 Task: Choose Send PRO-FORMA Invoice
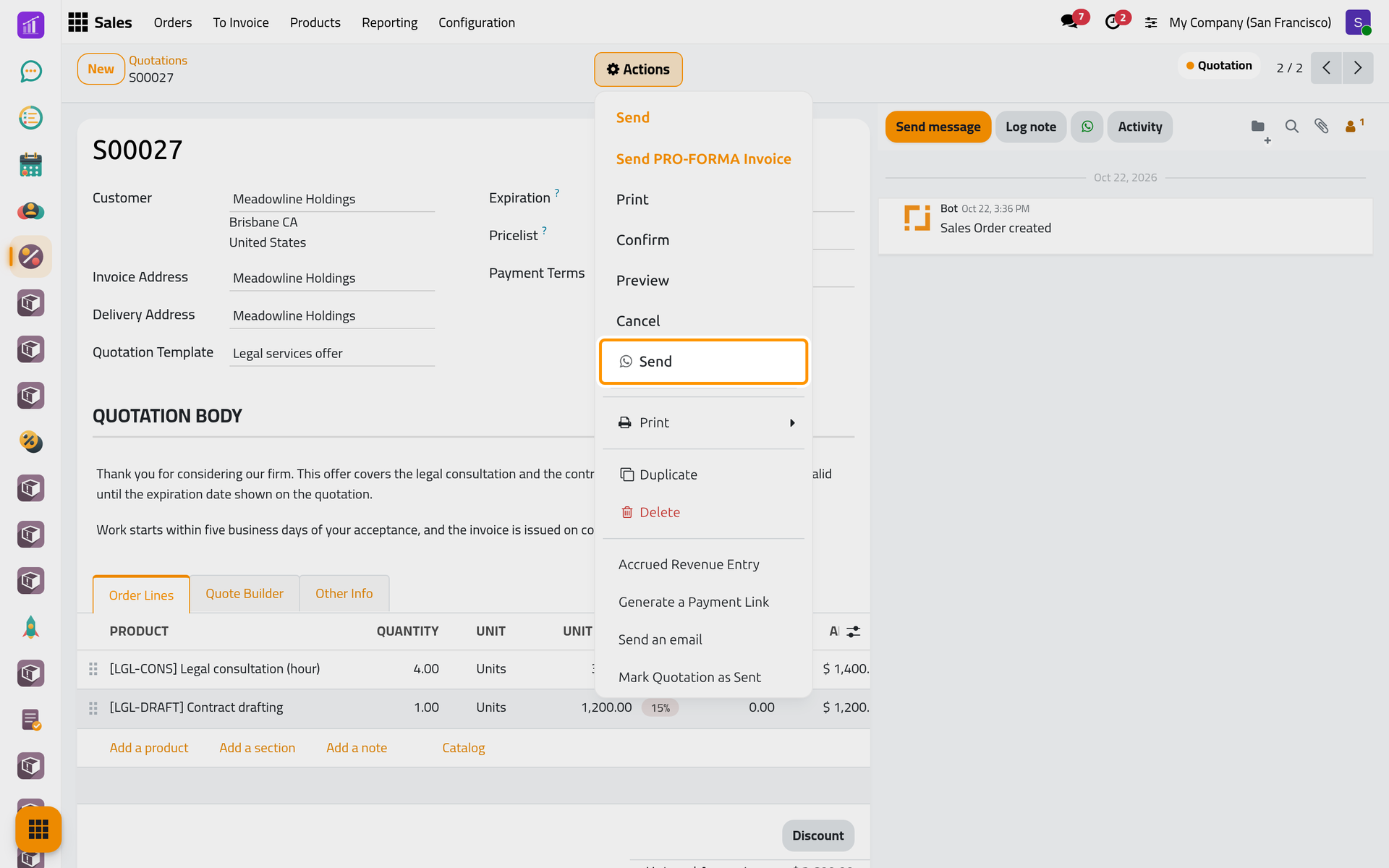(x=703, y=159)
